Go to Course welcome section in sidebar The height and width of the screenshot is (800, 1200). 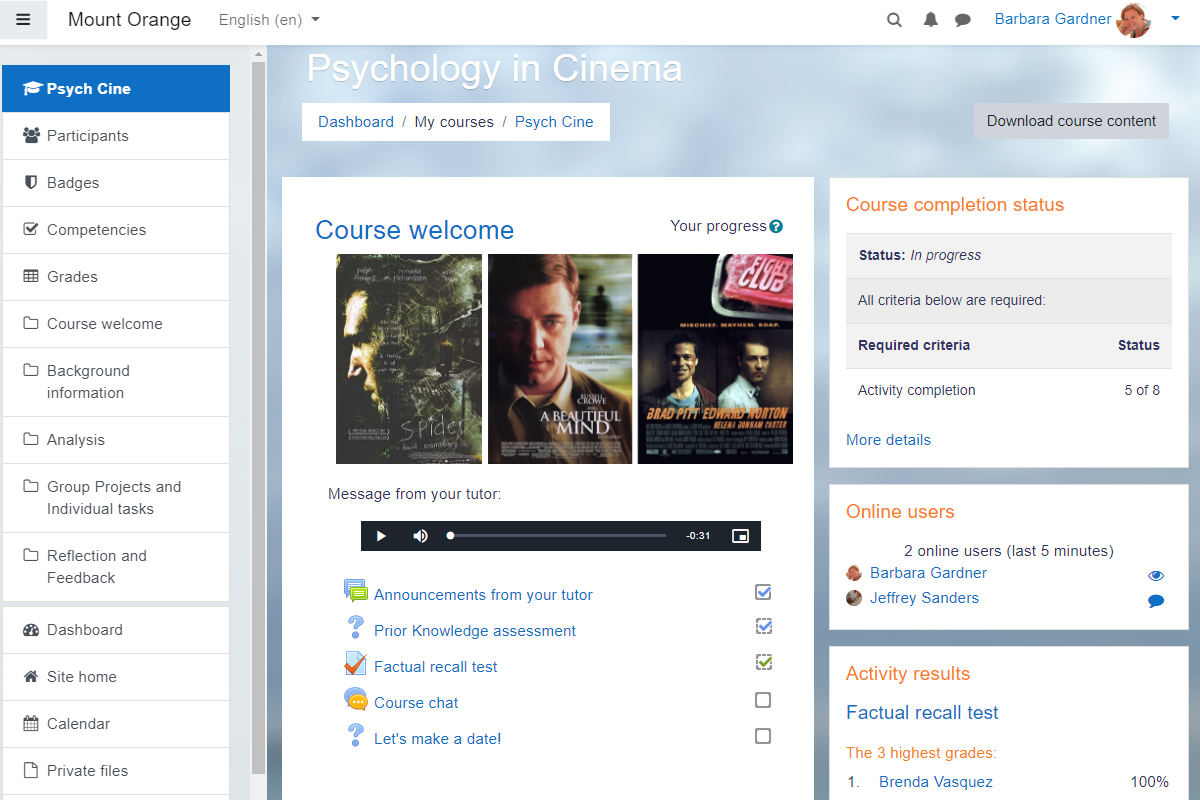116,323
